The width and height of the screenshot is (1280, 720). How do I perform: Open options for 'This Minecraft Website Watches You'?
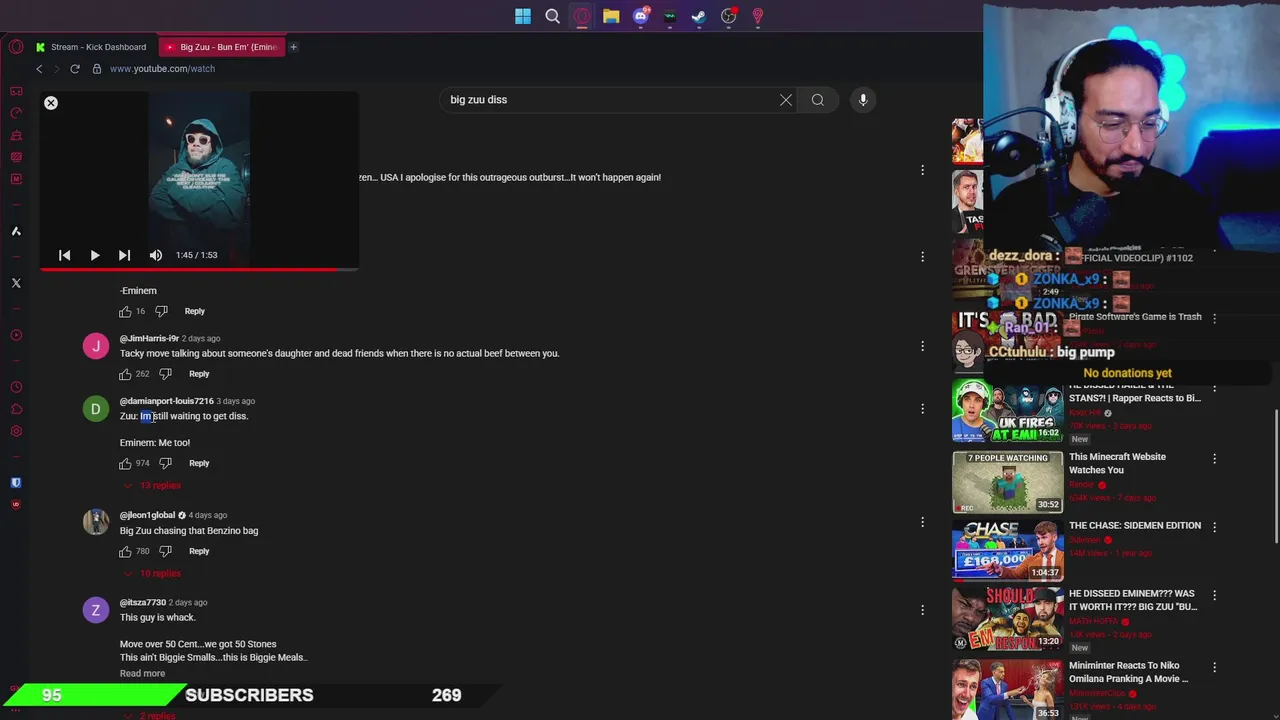[1214, 459]
